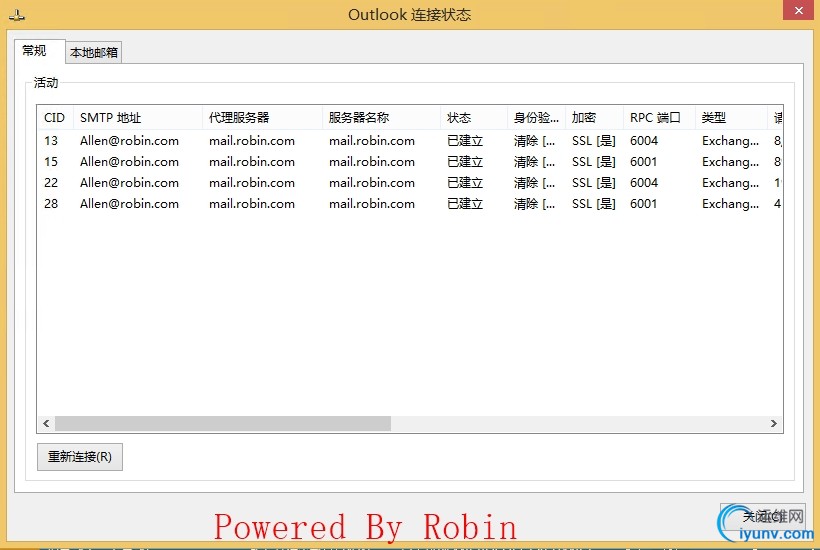Click Allen@robin.com in the CID 22 row

(x=129, y=182)
